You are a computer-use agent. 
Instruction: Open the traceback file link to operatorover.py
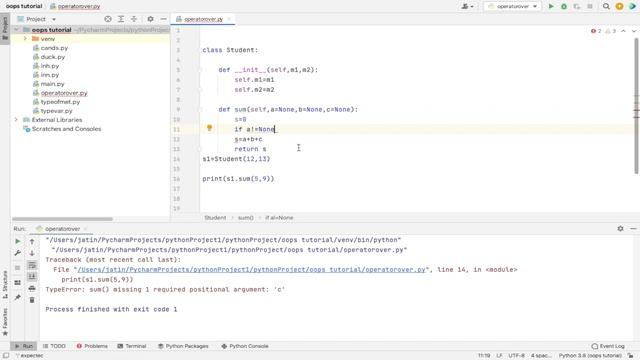pyautogui.click(x=251, y=269)
